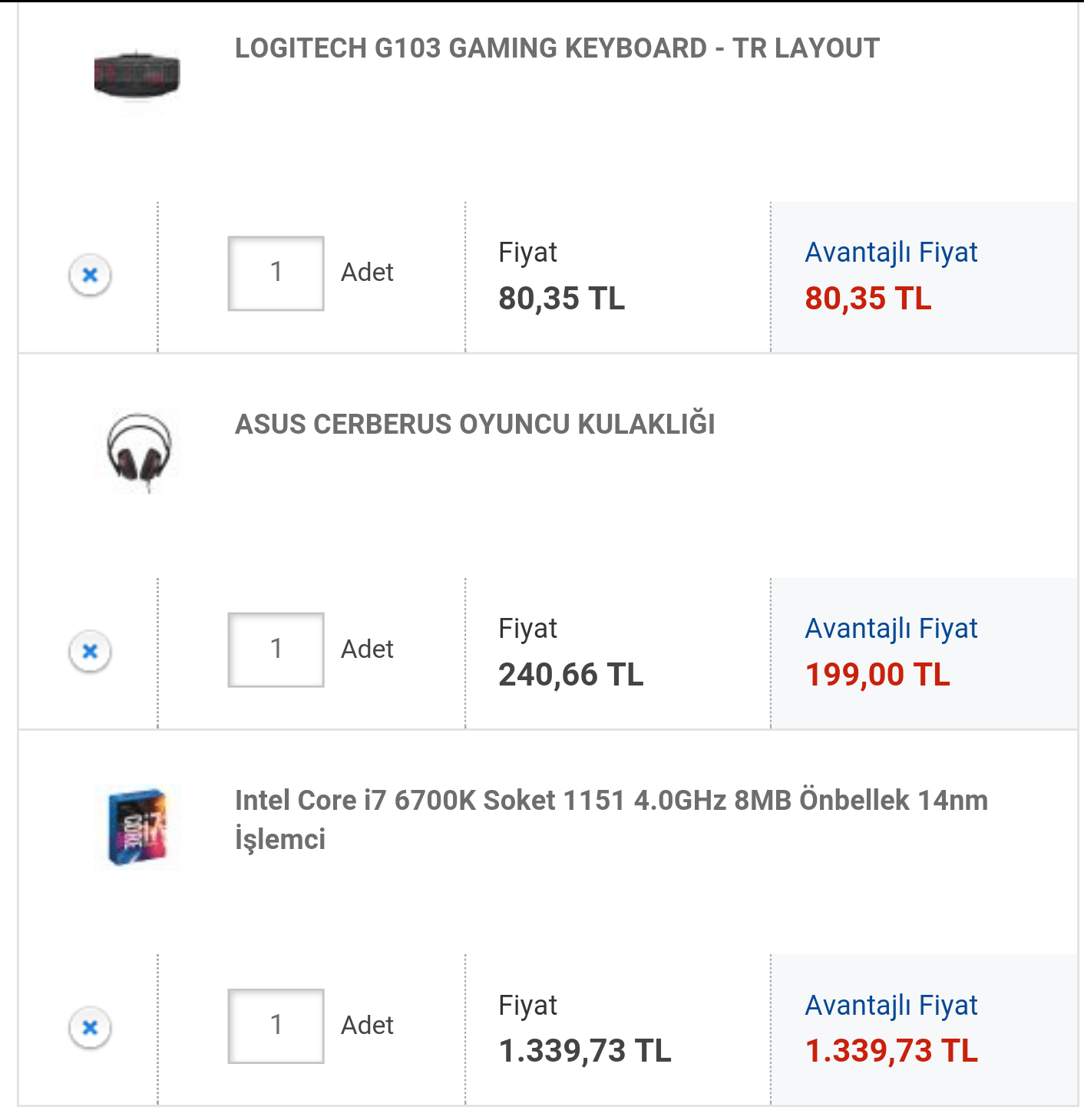The image size is (1084, 1120).
Task: Focus the quantity field for the Intel processor
Action: 276,1026
